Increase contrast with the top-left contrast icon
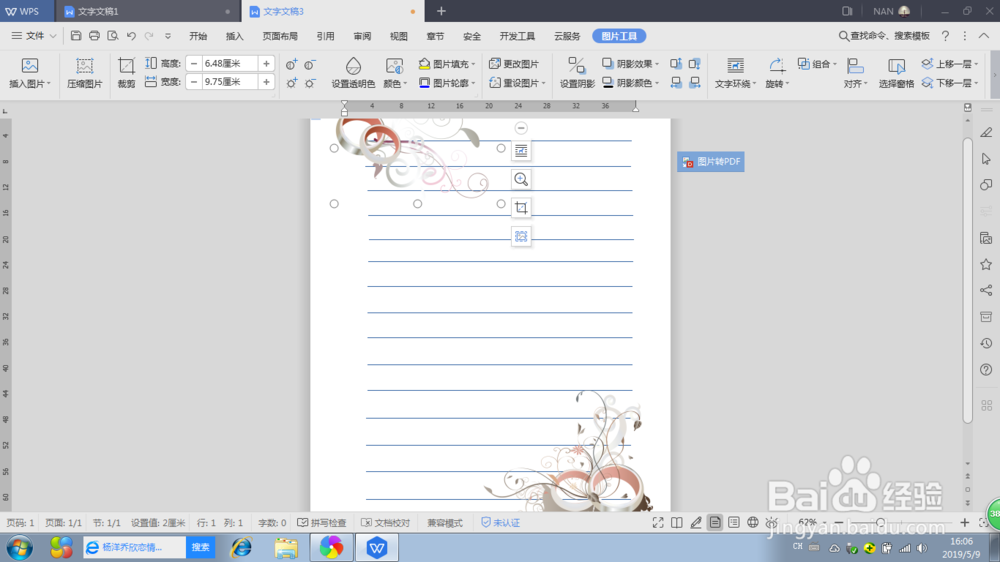Image resolution: width=1000 pixels, height=562 pixels. point(291,64)
